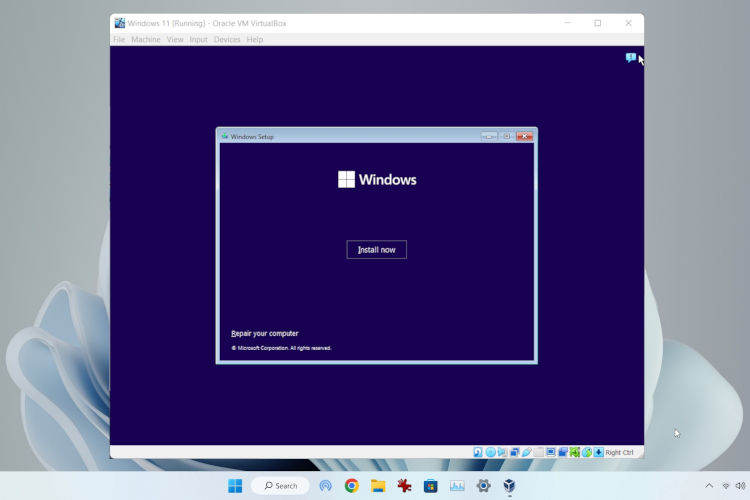The width and height of the screenshot is (750, 500).
Task: Click the keyboard capture arrow status icon
Action: pyautogui.click(x=598, y=452)
